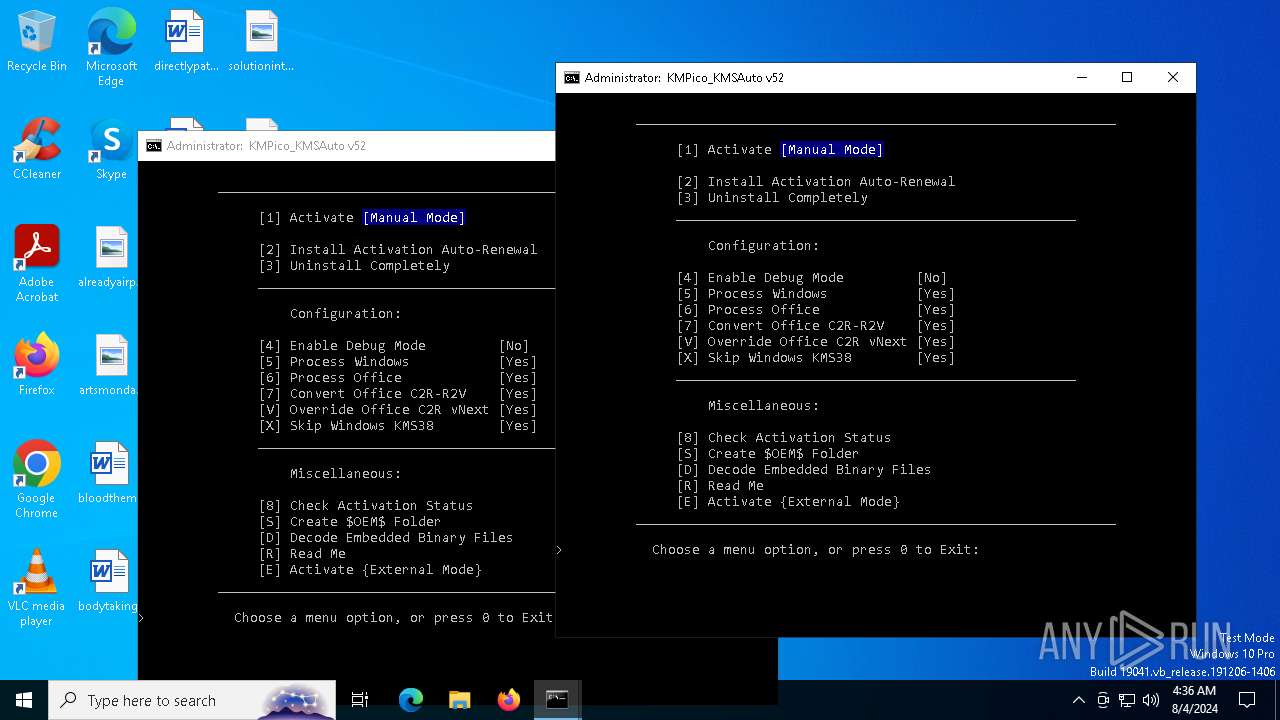Viewport: 1280px width, 720px height.
Task: Open the volume tray icon
Action: click(x=1151, y=700)
